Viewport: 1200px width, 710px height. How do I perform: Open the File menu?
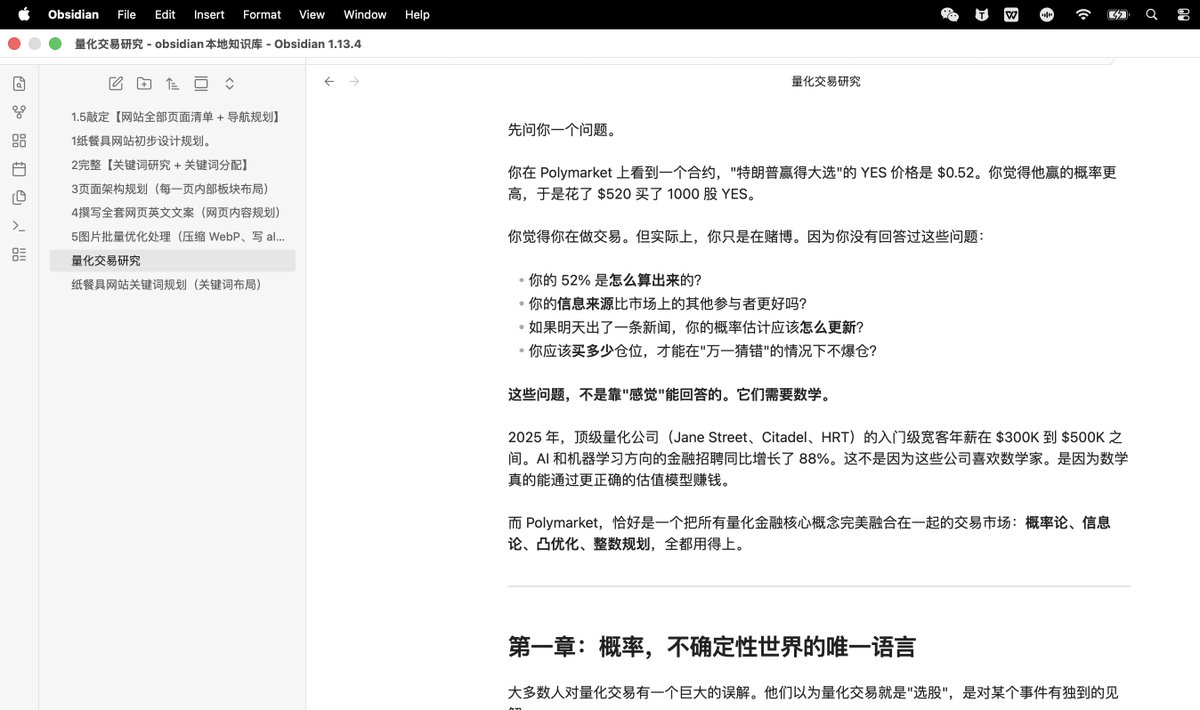[x=127, y=14]
